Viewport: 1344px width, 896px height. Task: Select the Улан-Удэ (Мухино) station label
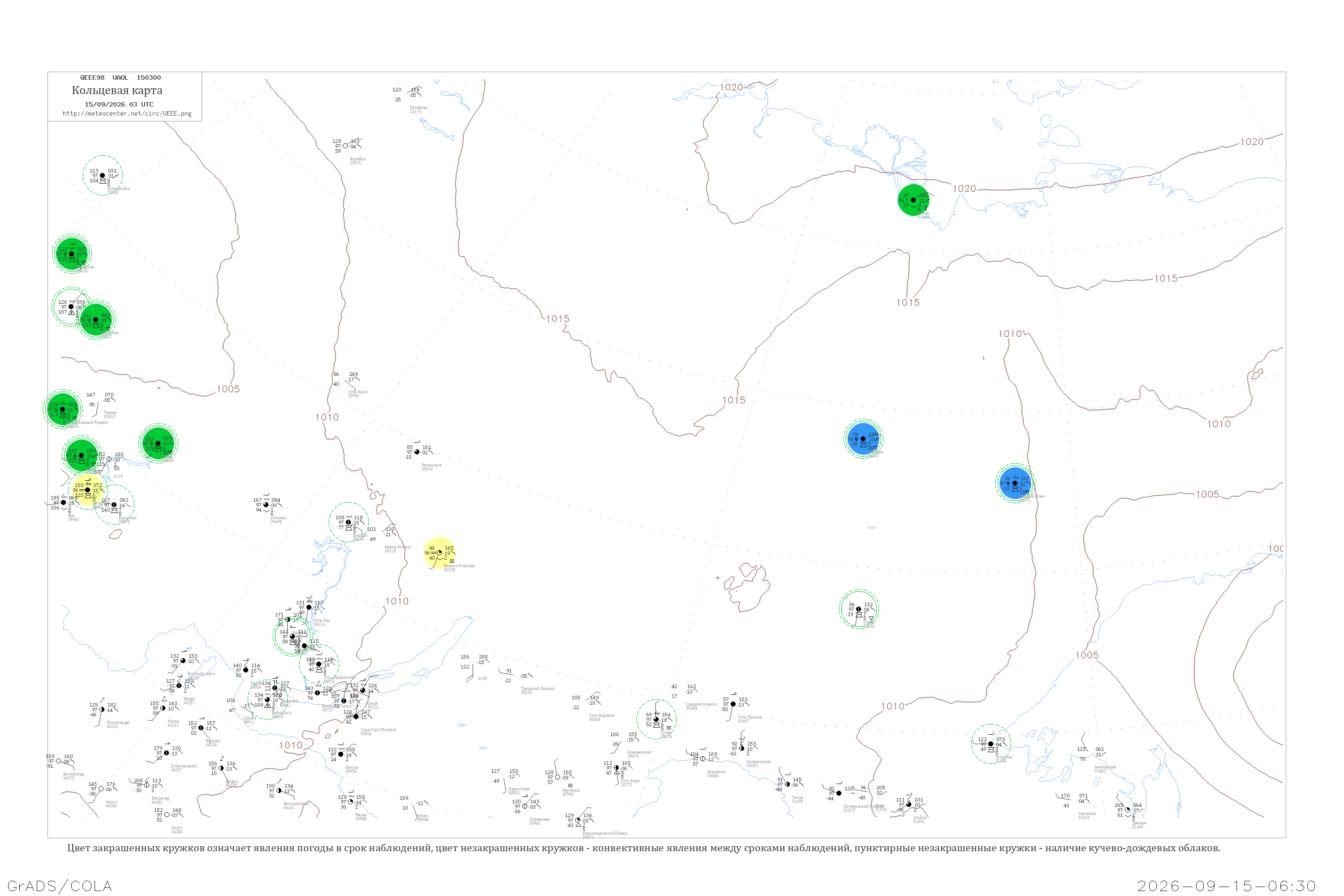click(378, 730)
